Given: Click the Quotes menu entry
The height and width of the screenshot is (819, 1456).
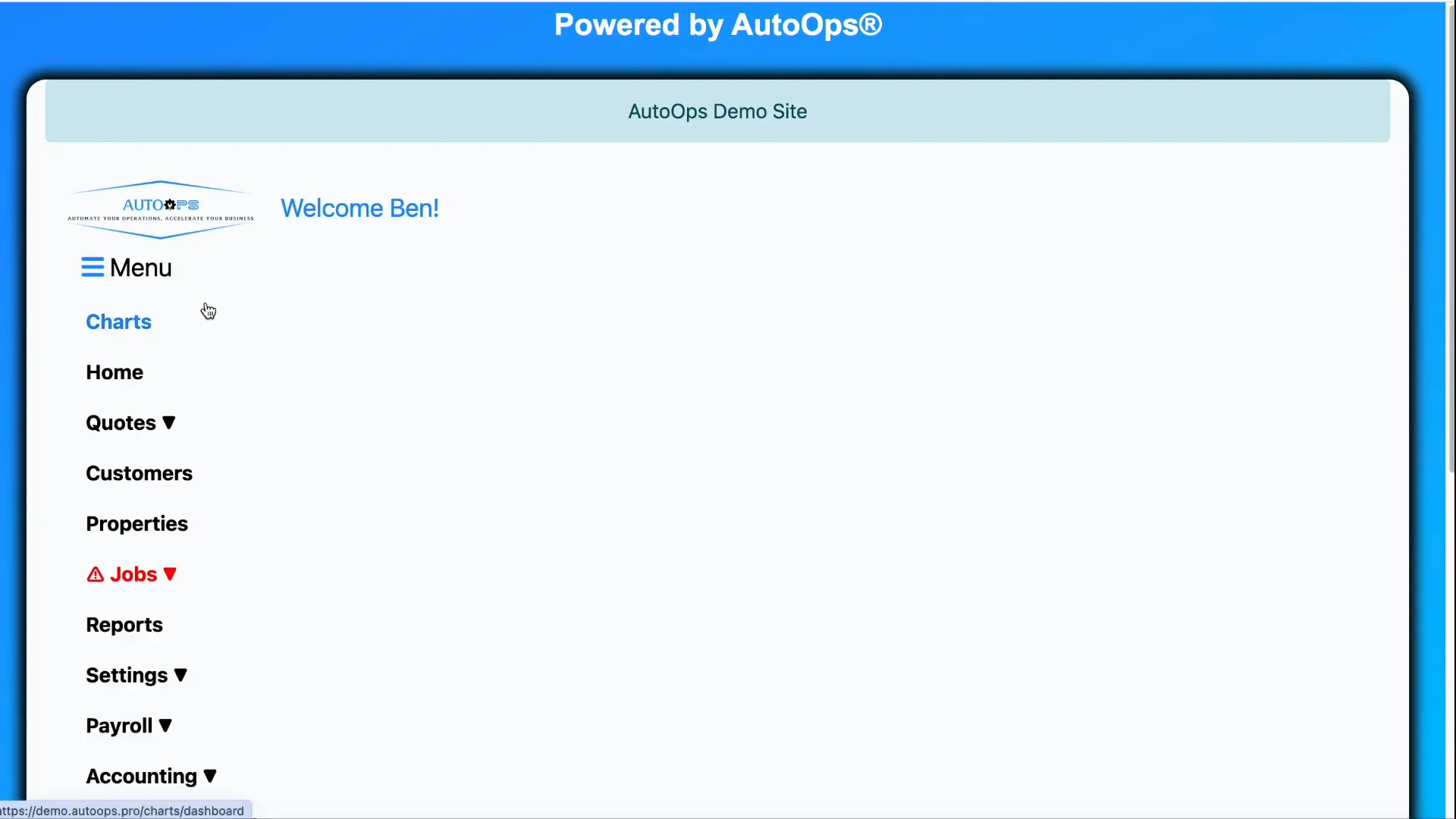Looking at the screenshot, I should tap(119, 422).
